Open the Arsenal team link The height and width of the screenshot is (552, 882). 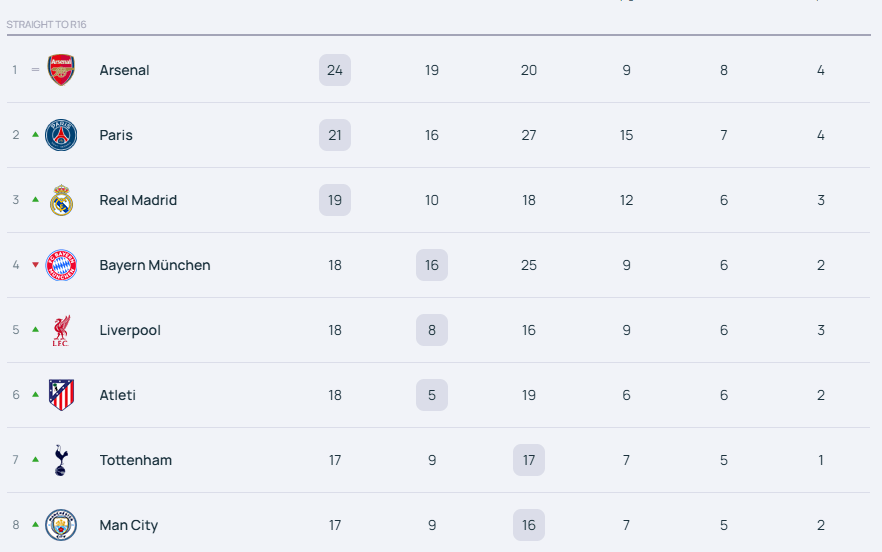coord(124,70)
